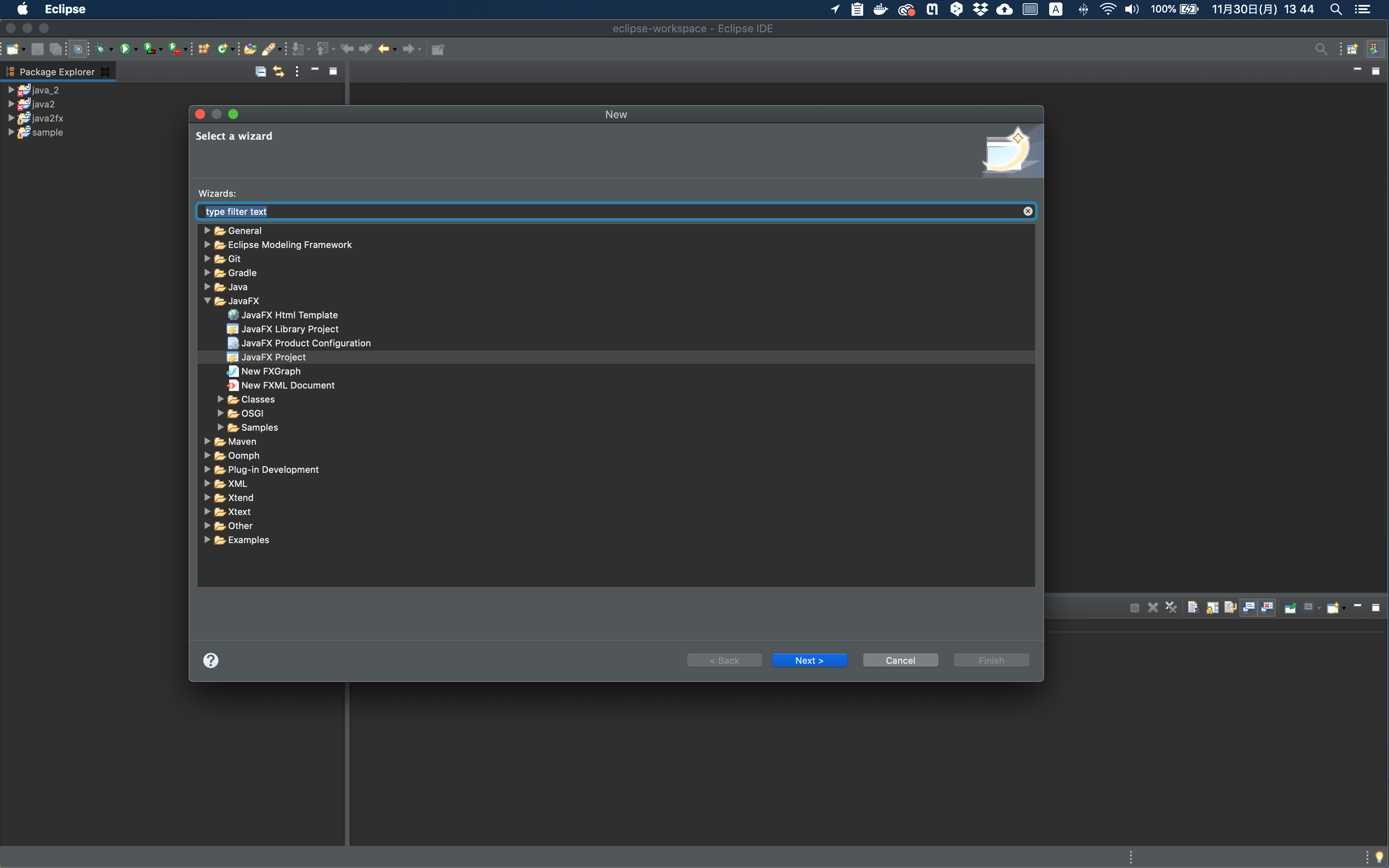Viewport: 1389px width, 868px height.
Task: Click the green Run toolbar button
Action: click(124, 49)
